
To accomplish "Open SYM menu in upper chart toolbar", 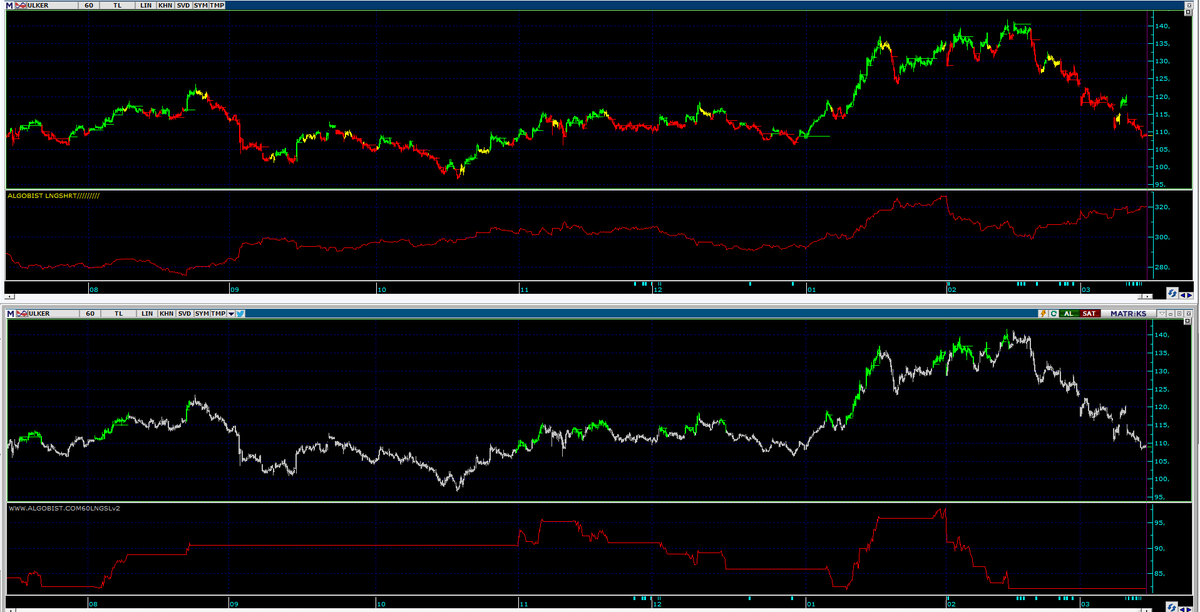I will click(201, 5).
